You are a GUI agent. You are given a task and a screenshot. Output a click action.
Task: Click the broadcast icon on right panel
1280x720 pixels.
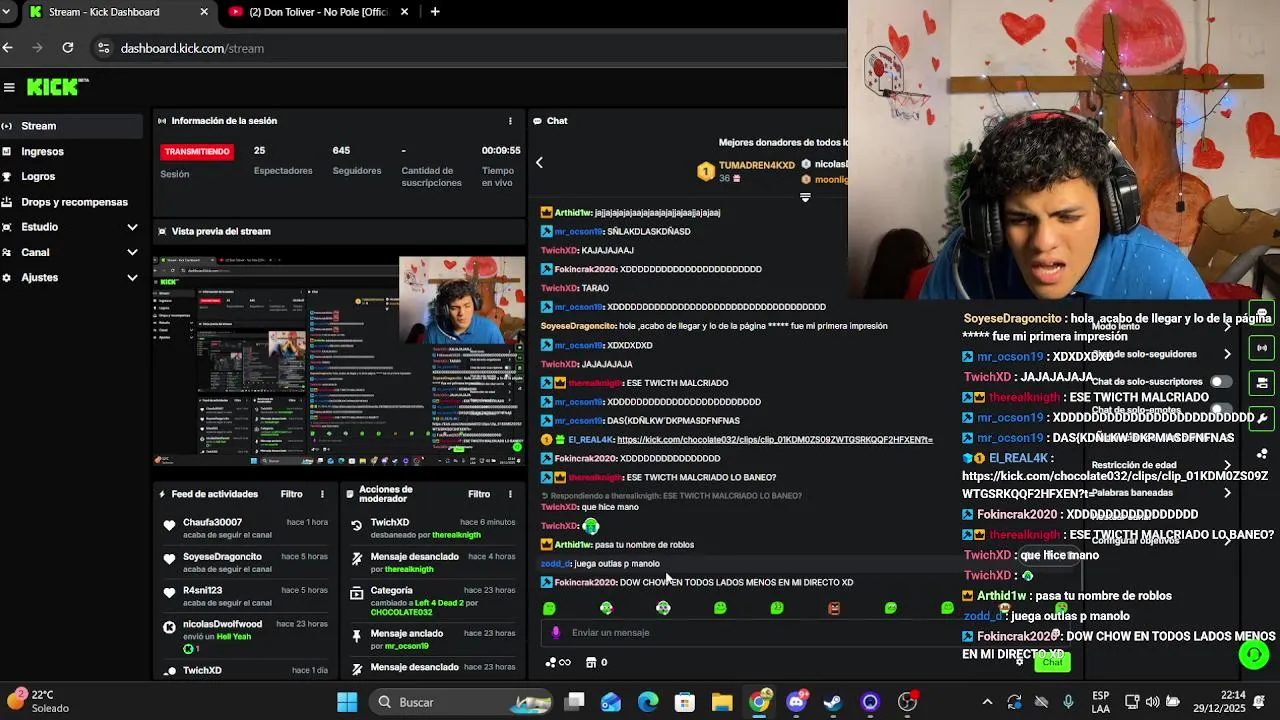click(x=1262, y=348)
